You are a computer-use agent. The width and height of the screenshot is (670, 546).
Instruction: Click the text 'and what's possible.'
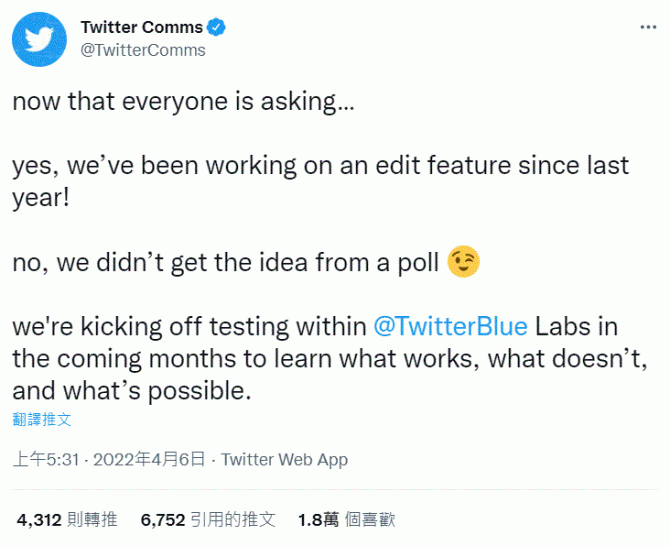(x=132, y=391)
